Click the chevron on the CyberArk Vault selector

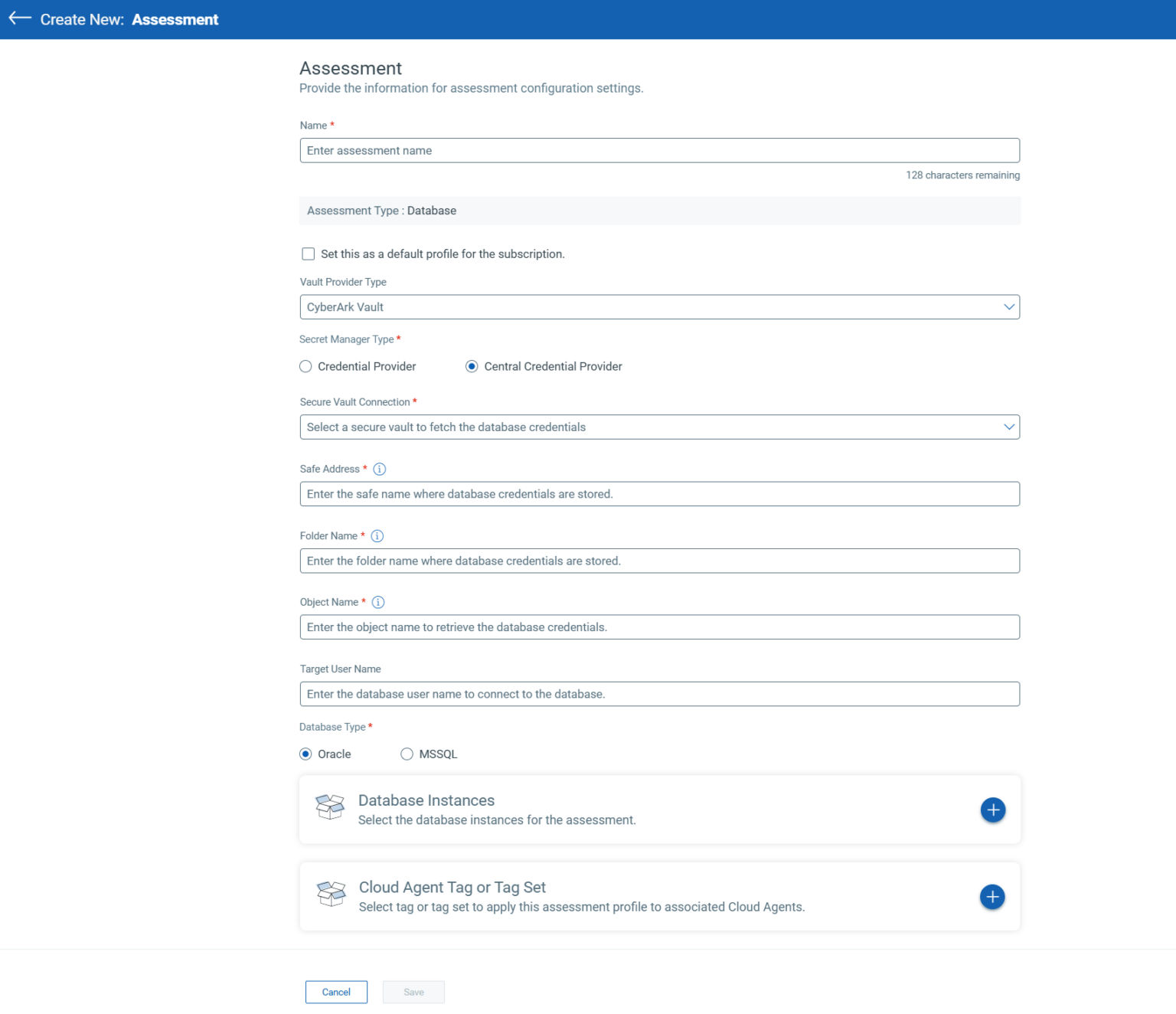1008,306
